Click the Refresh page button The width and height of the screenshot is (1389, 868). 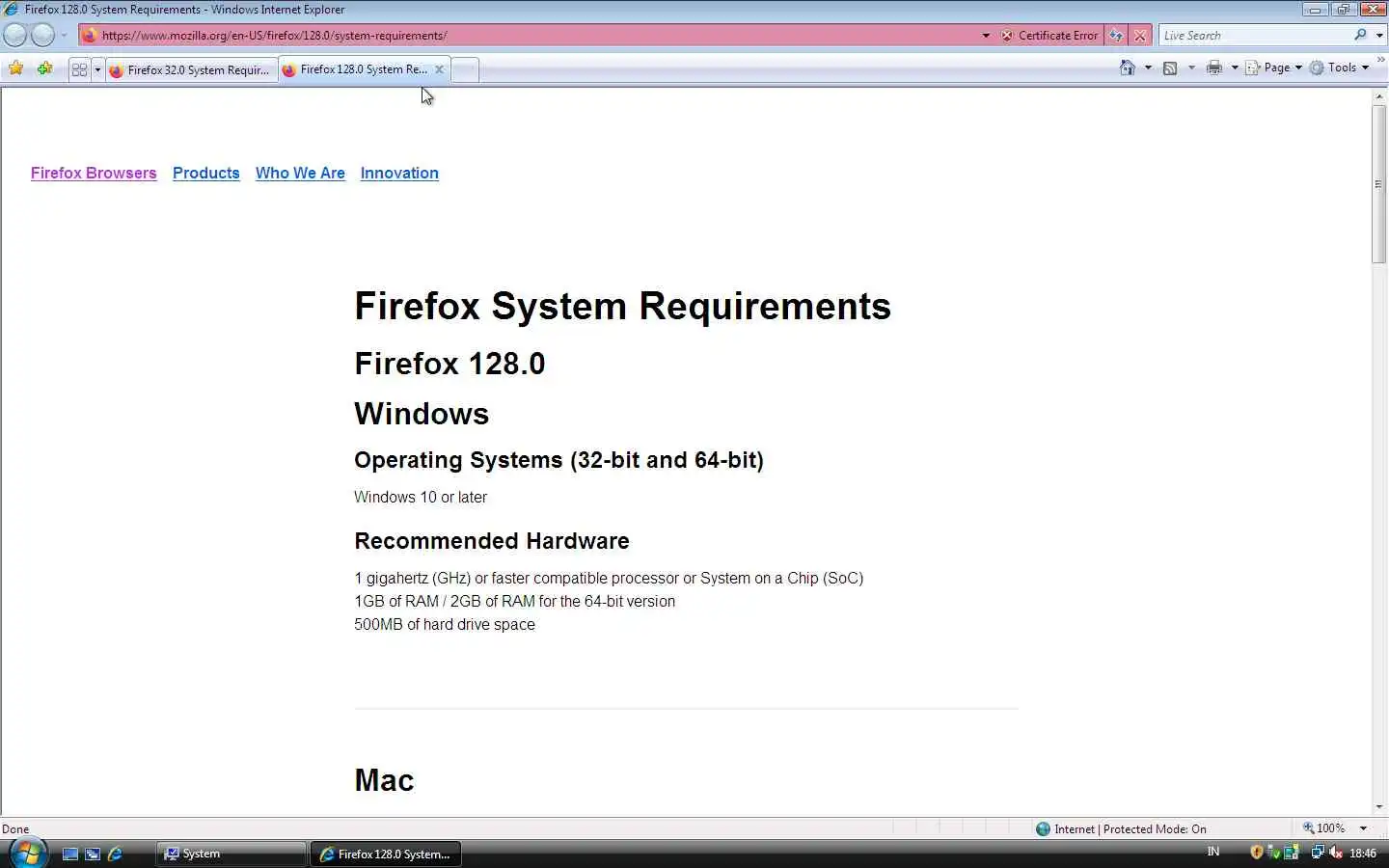click(x=1116, y=36)
